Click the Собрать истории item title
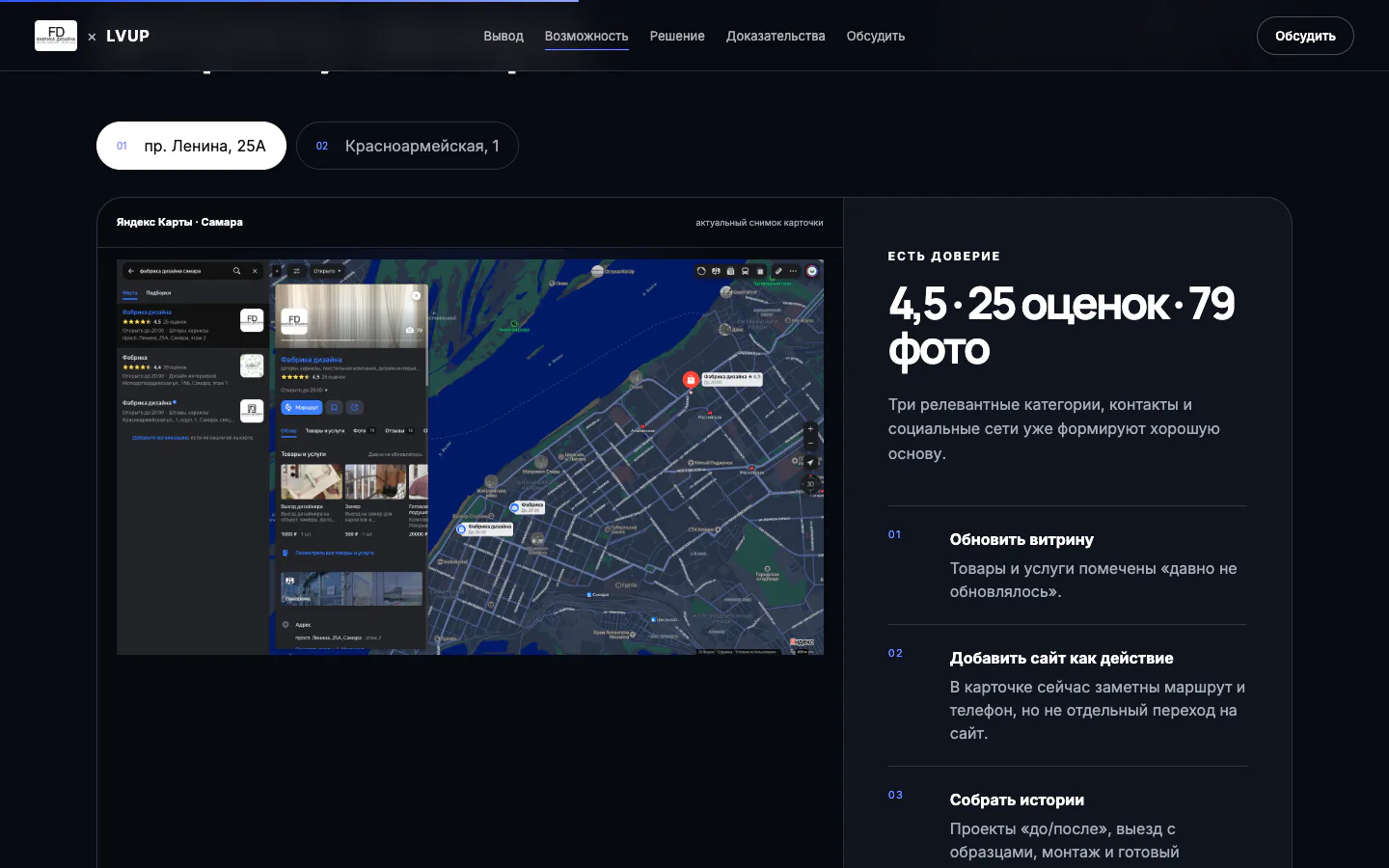 coord(1017,800)
